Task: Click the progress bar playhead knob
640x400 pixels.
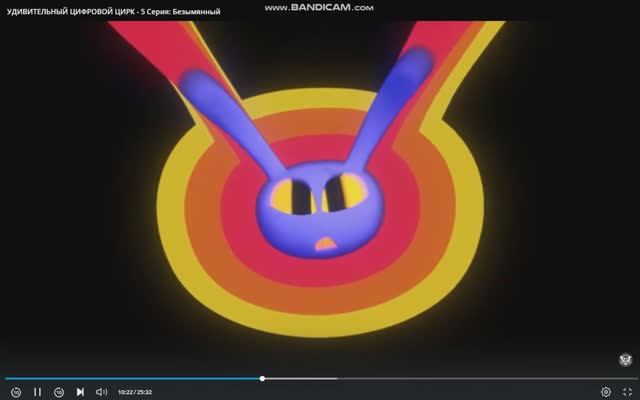Action: point(262,378)
